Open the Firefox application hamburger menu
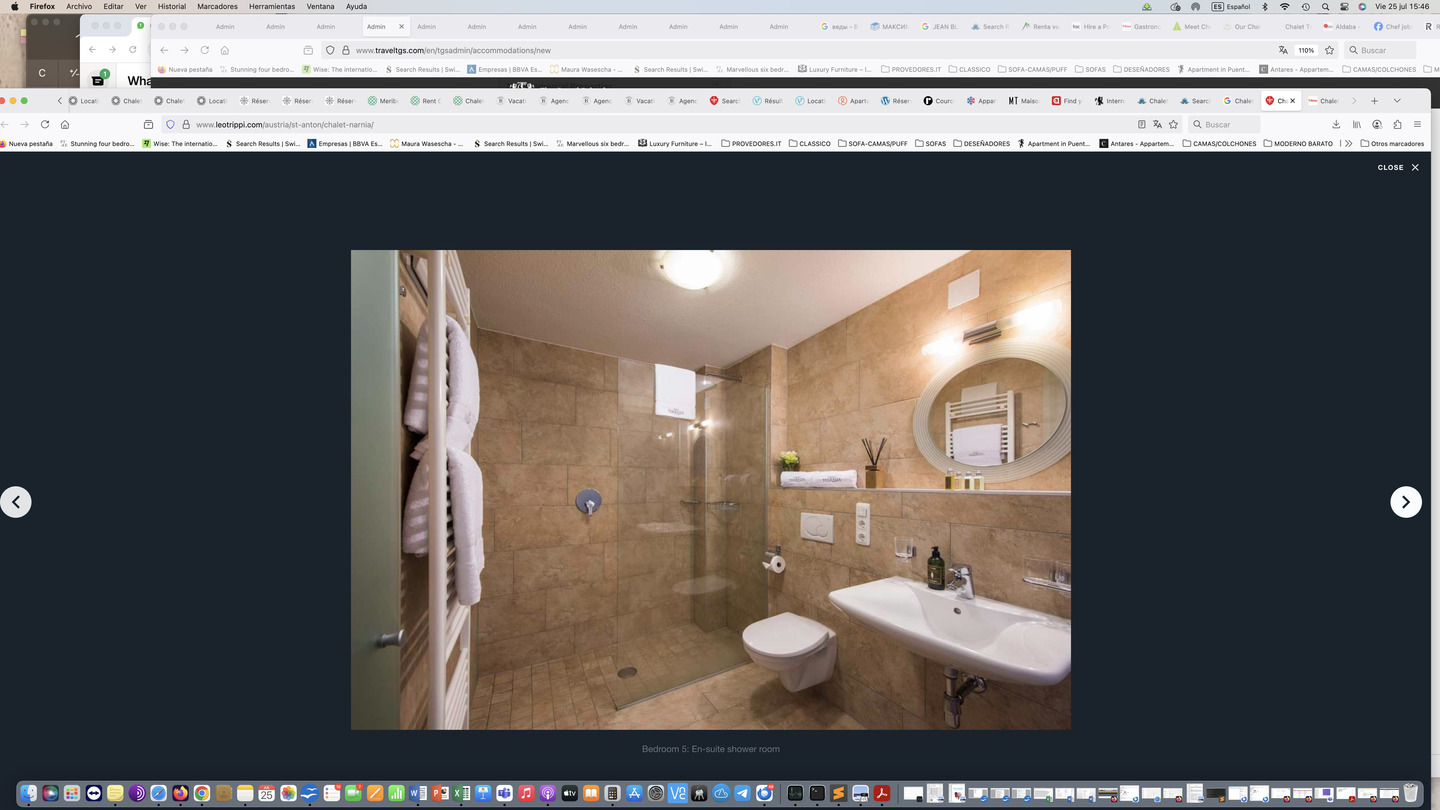Screen dimensions: 1440x810 pos(1417,124)
